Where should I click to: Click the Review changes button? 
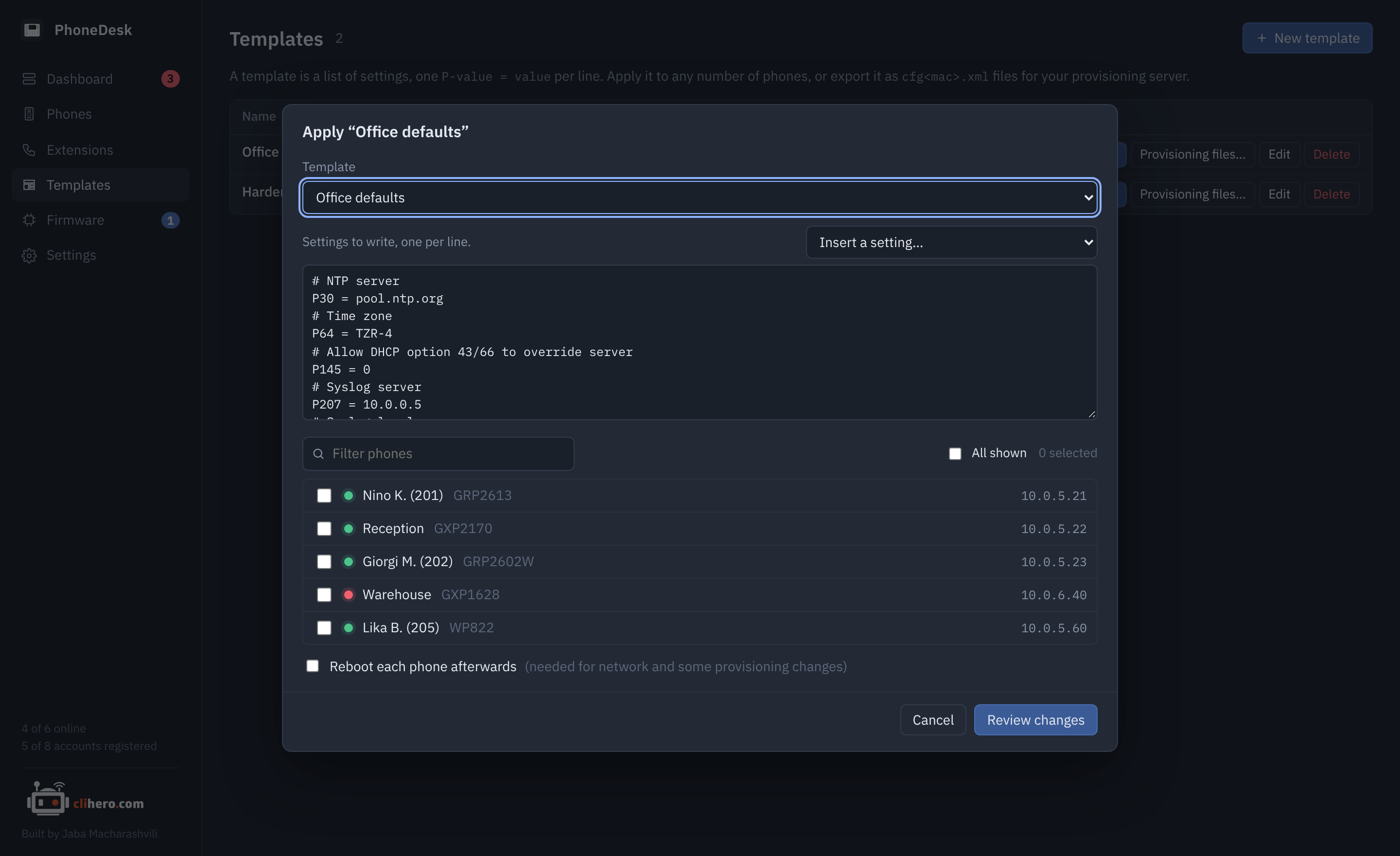tap(1035, 720)
